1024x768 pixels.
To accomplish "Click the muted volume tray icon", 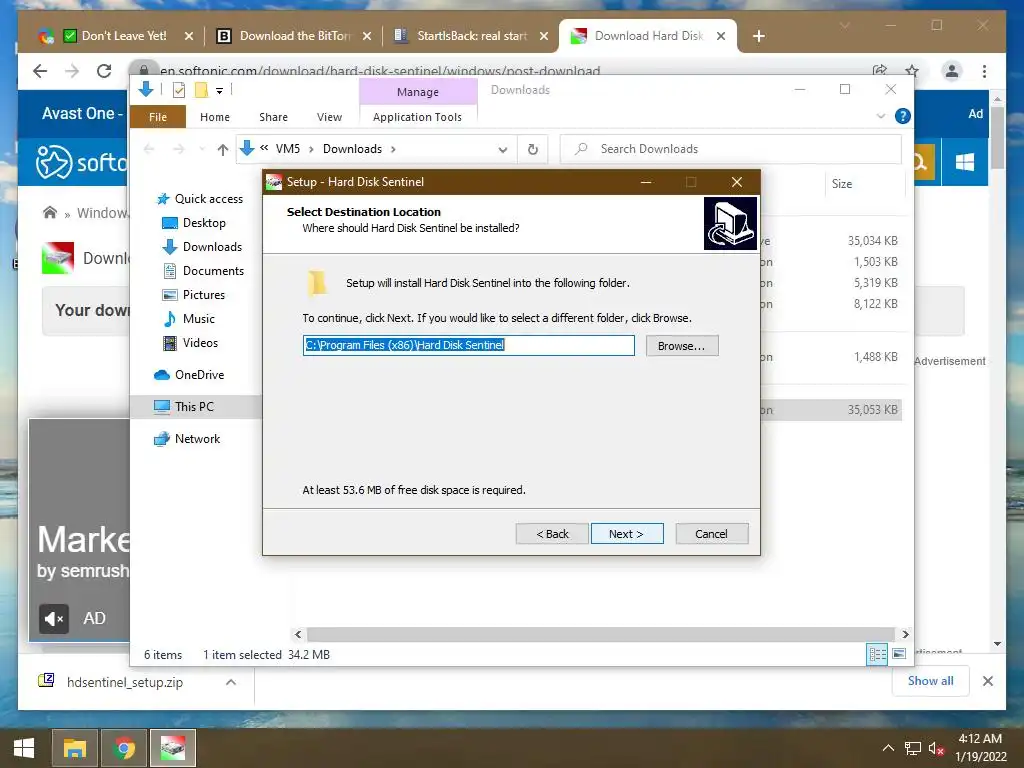I will coord(936,748).
